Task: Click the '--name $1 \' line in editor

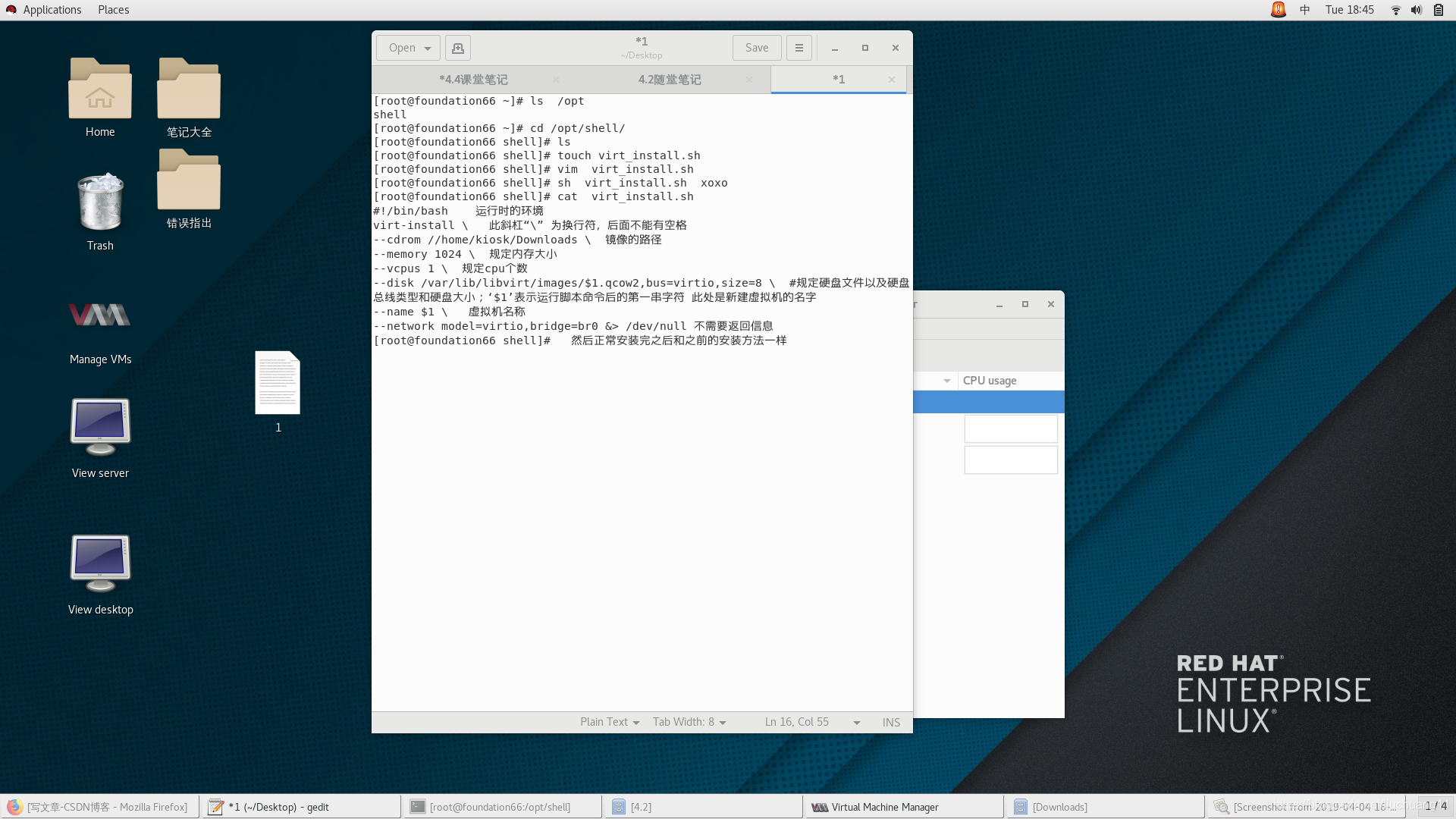Action: click(x=410, y=312)
